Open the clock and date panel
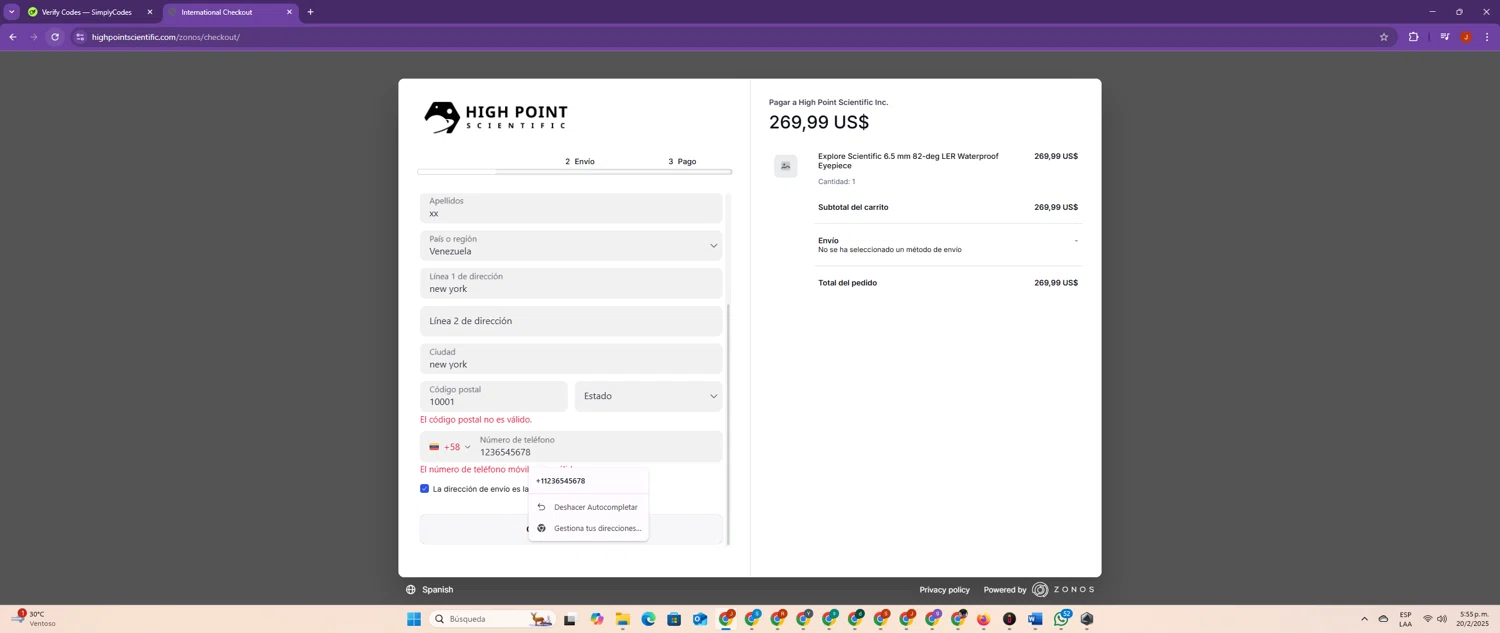Image resolution: width=1500 pixels, height=633 pixels. pos(1474,619)
